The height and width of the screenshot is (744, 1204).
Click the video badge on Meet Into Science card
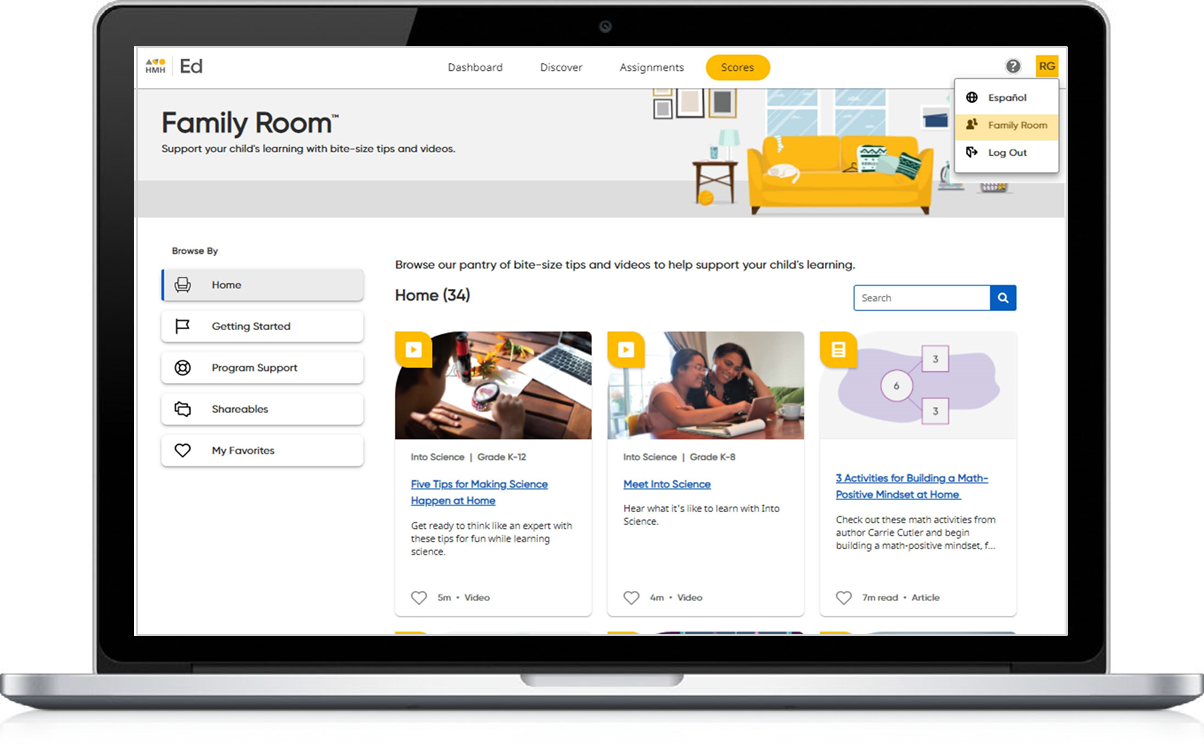pyautogui.click(x=626, y=350)
